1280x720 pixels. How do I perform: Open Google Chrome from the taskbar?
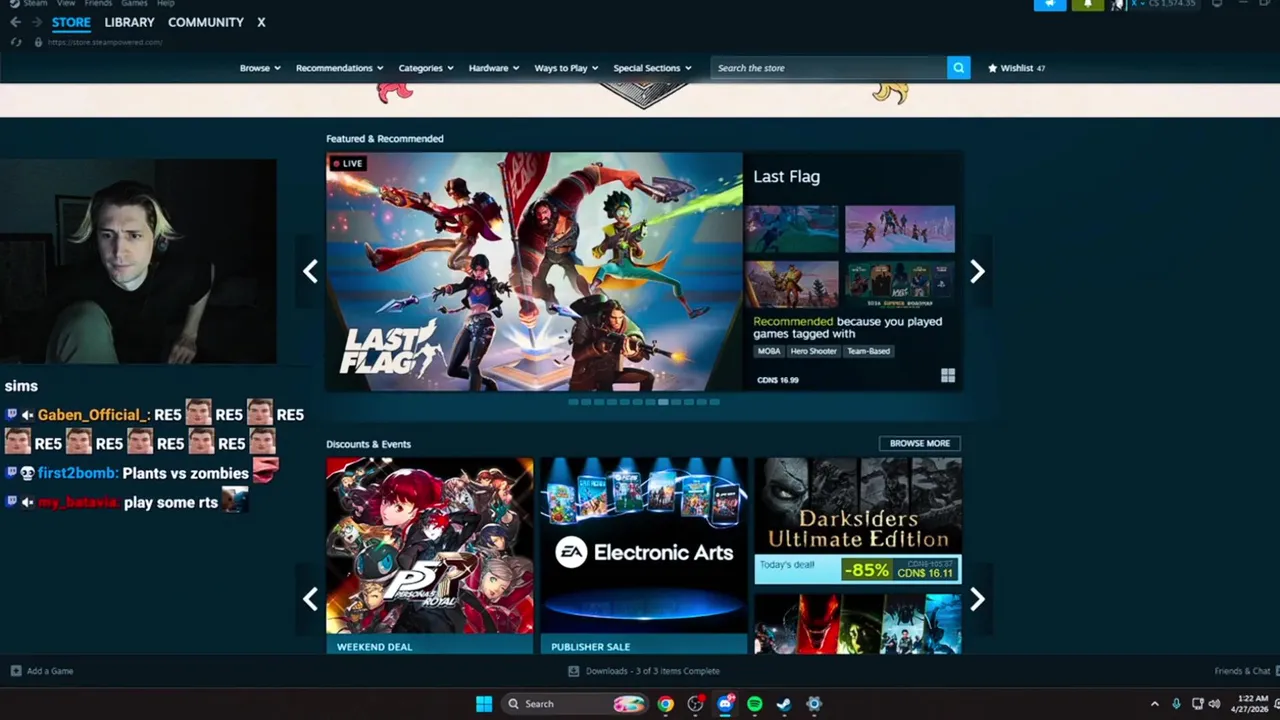[665, 704]
